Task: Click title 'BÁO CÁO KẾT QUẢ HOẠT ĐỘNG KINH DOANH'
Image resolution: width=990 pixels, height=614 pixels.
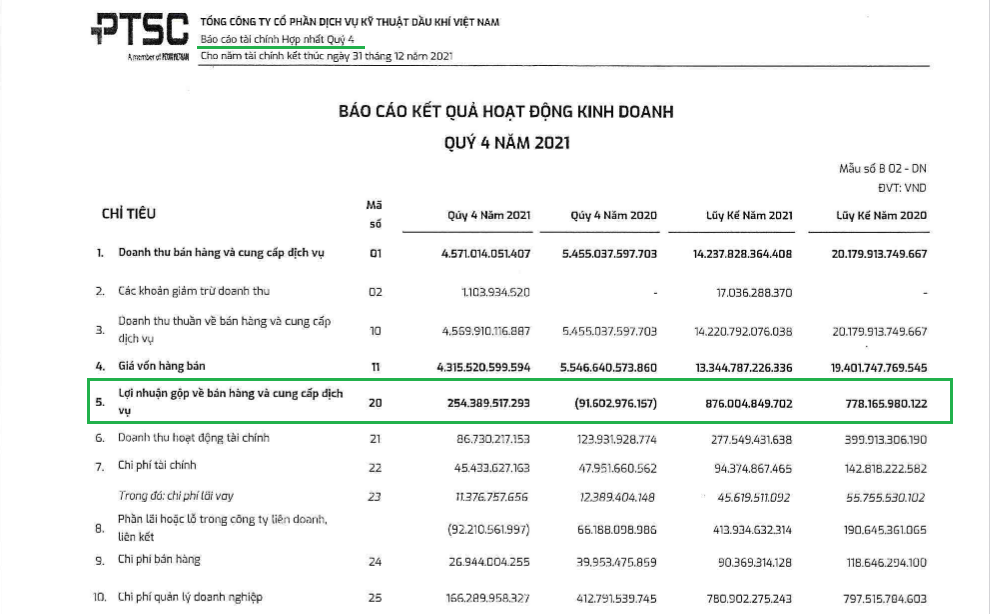Action: (506, 112)
